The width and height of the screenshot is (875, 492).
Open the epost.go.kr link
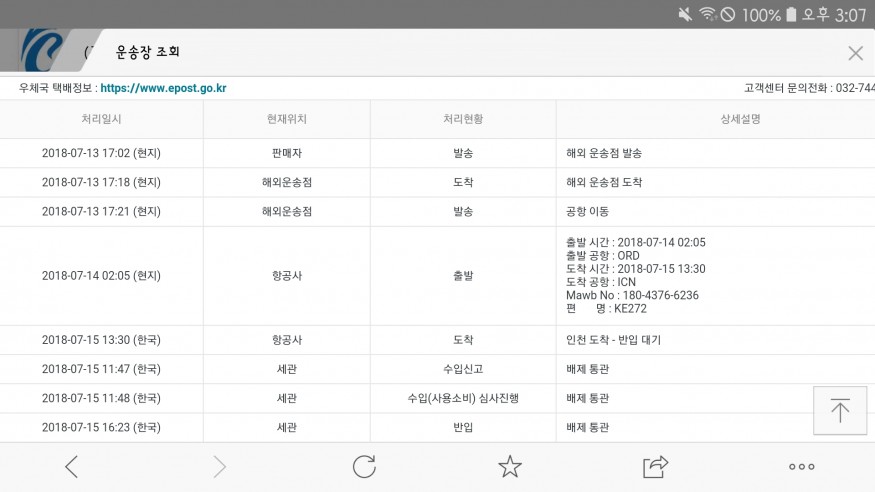click(163, 88)
